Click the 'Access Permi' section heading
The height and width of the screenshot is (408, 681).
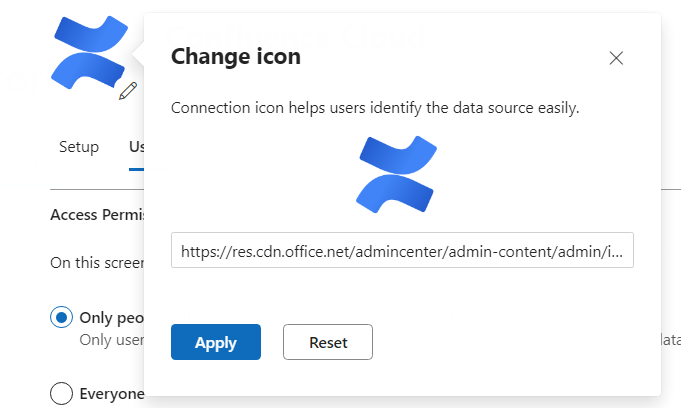pos(96,214)
